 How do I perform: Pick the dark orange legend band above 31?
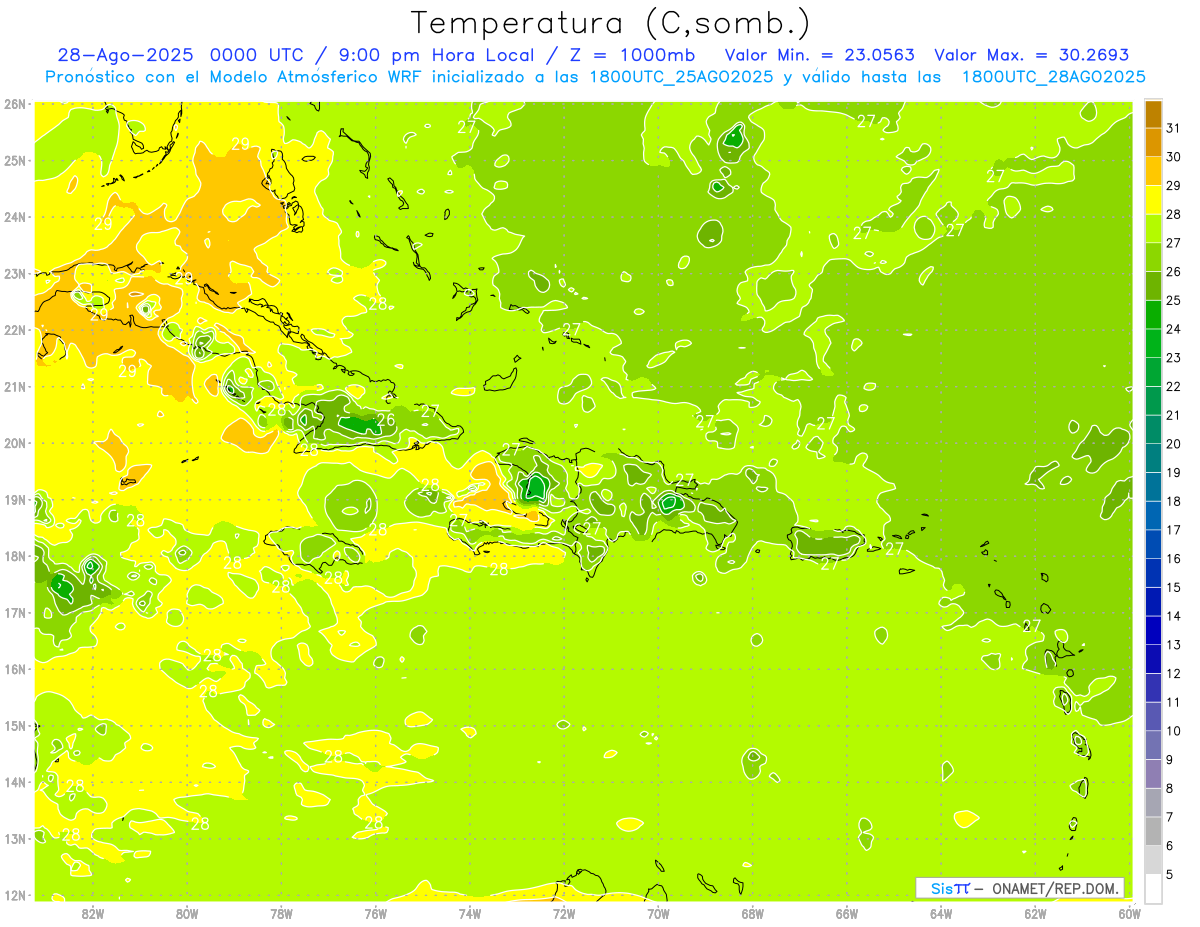(1153, 114)
